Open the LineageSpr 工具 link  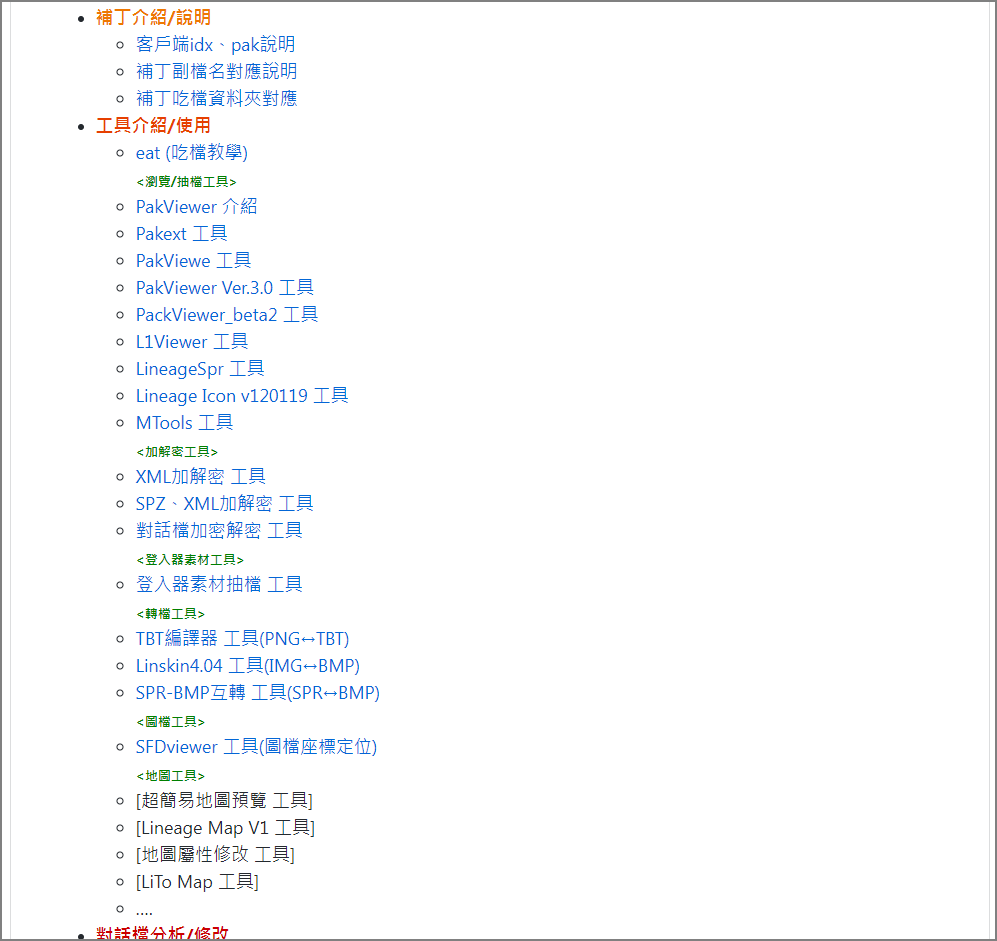pos(200,369)
